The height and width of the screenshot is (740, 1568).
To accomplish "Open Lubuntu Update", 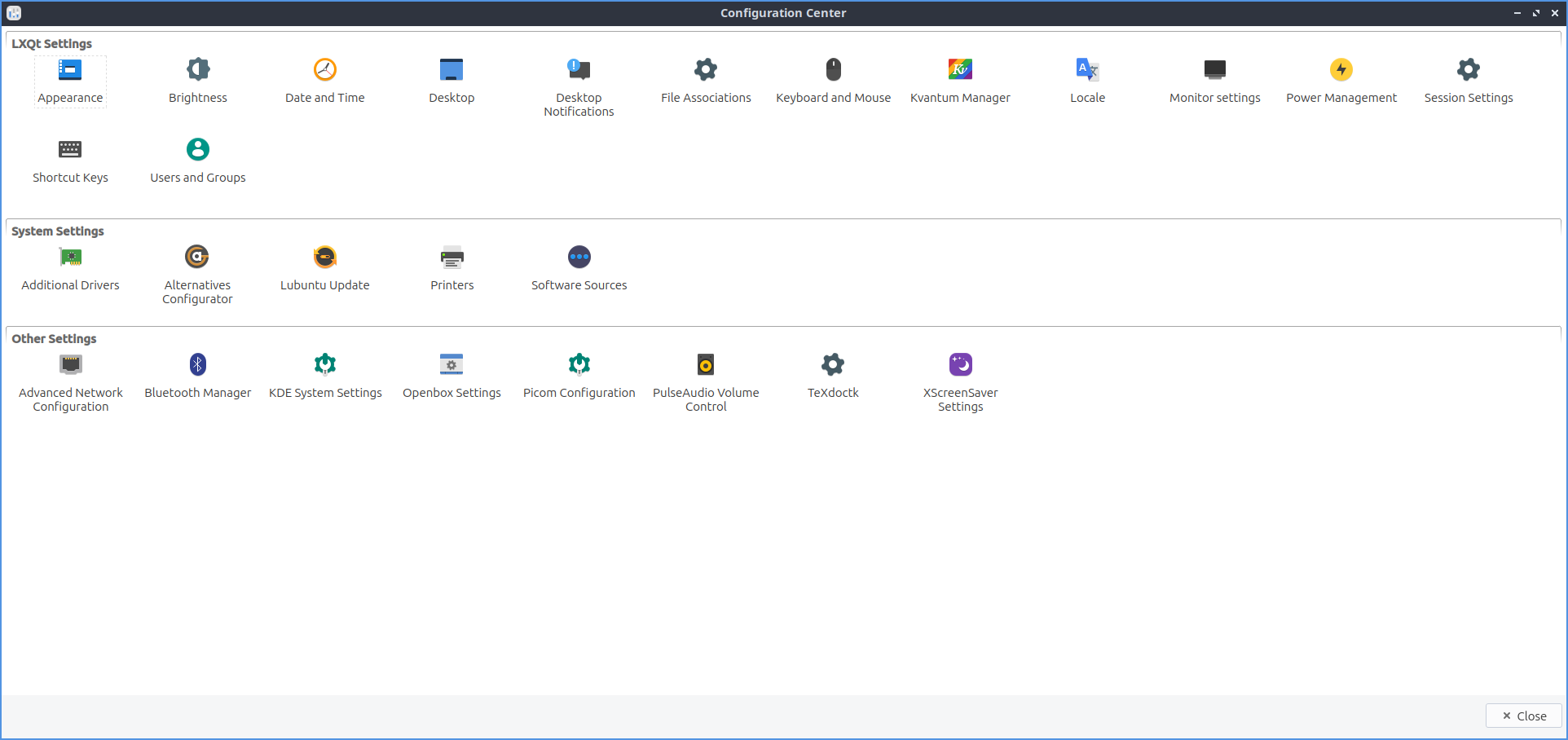I will pos(325,258).
